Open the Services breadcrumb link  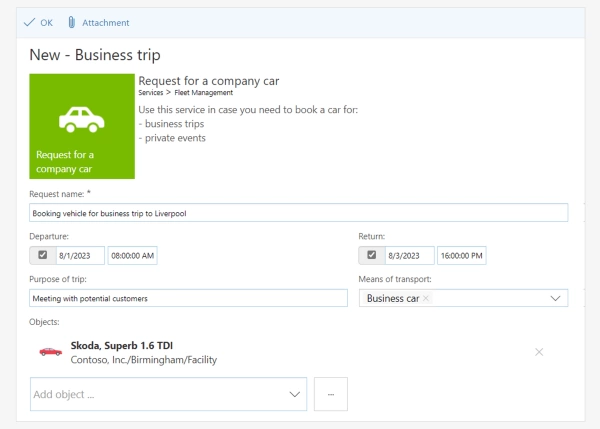coord(151,93)
